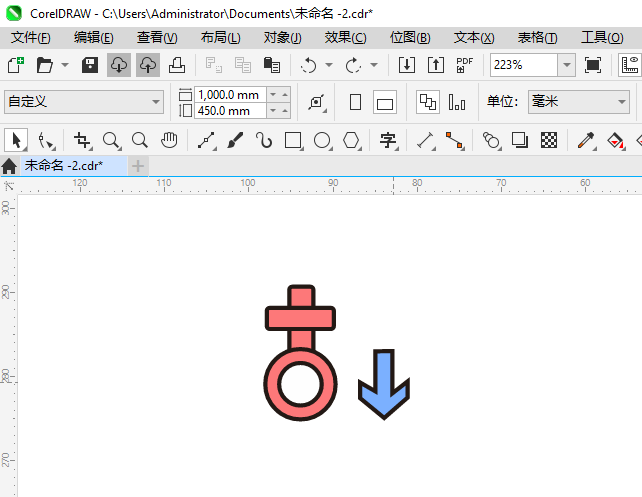Click the Print icon
642x497 pixels.
coord(177,65)
